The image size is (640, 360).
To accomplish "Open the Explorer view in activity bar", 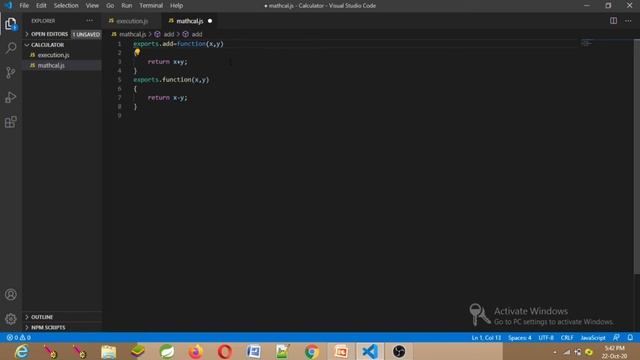I will pyautogui.click(x=11, y=24).
